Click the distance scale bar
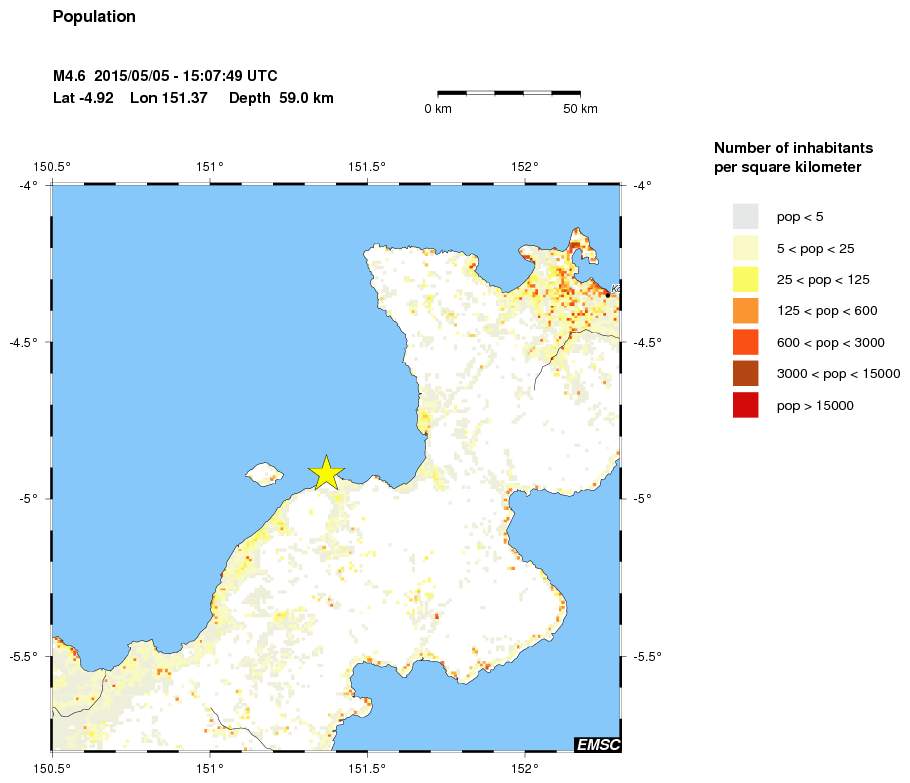The height and width of the screenshot is (783, 910). point(509,92)
